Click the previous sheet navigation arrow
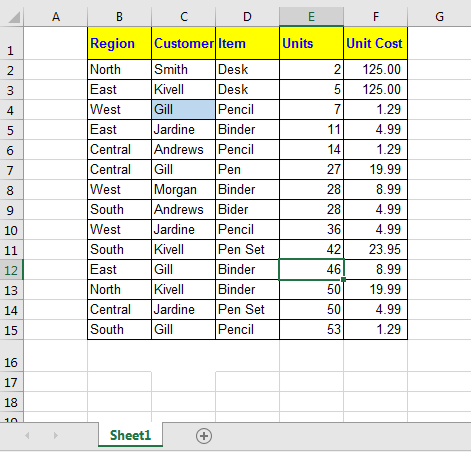This screenshot has height=452, width=471. click(27, 435)
